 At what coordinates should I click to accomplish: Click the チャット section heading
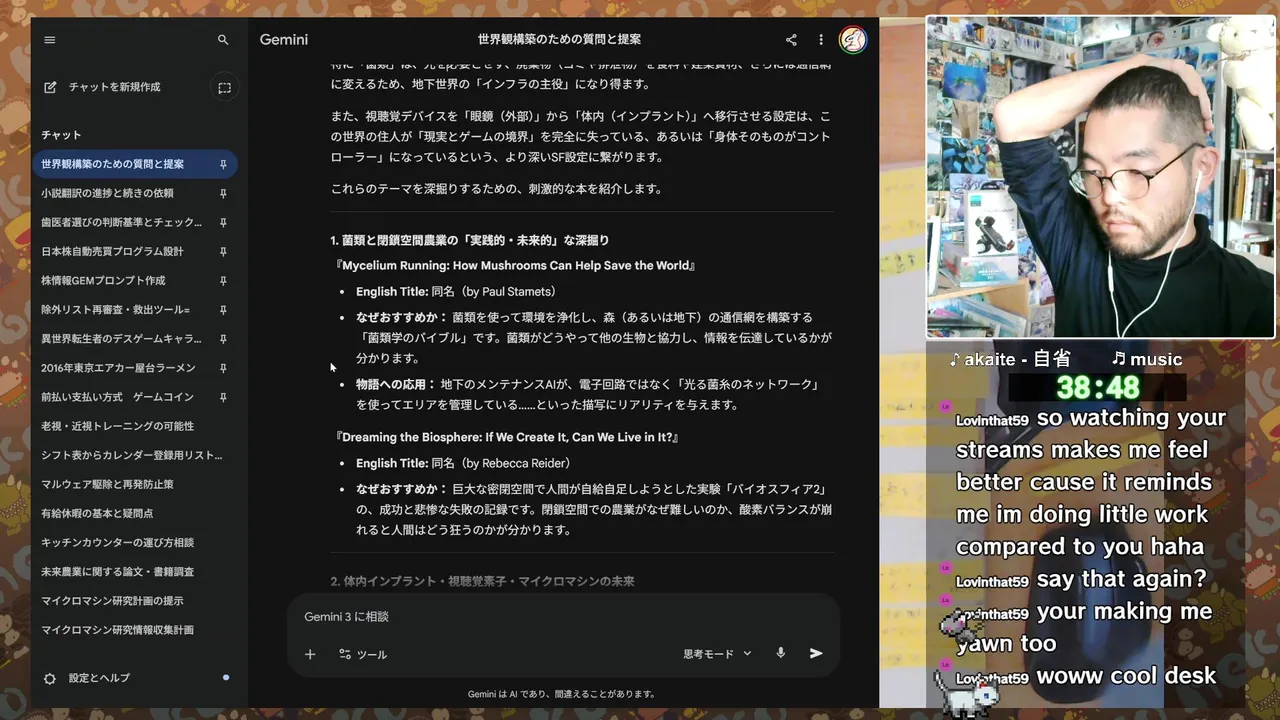(x=61, y=135)
